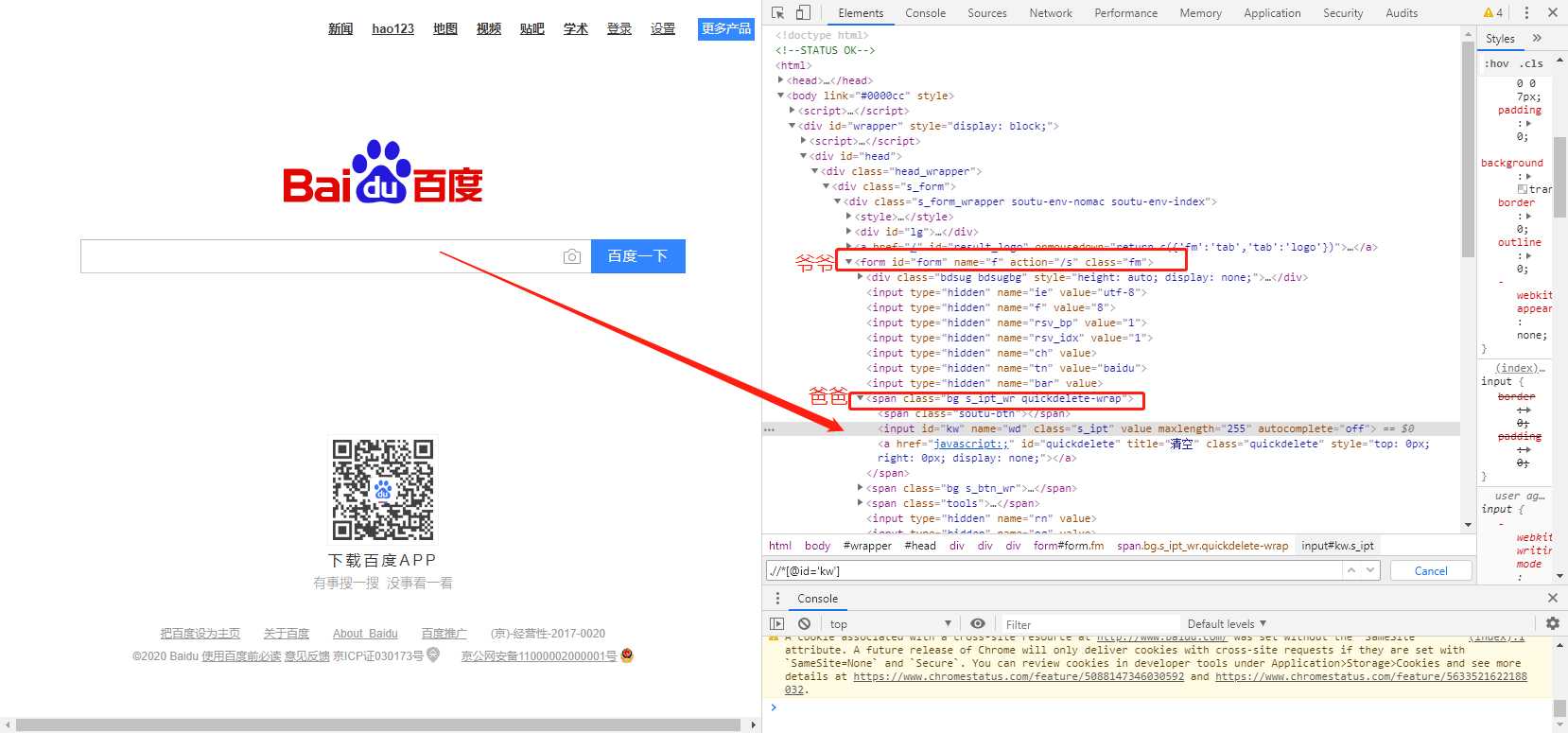Show more Styles pane tabs chevron
Viewport: 1568px width, 733px height.
click(x=1537, y=39)
